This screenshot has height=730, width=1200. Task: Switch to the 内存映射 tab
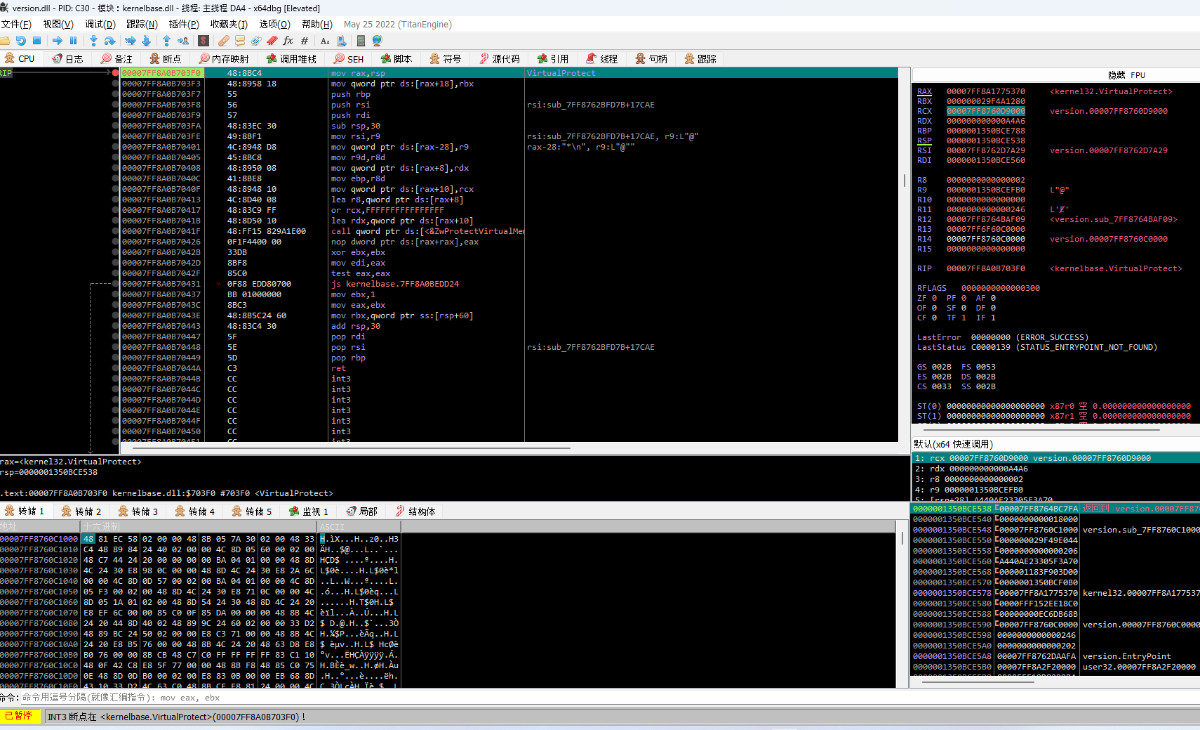pos(224,59)
